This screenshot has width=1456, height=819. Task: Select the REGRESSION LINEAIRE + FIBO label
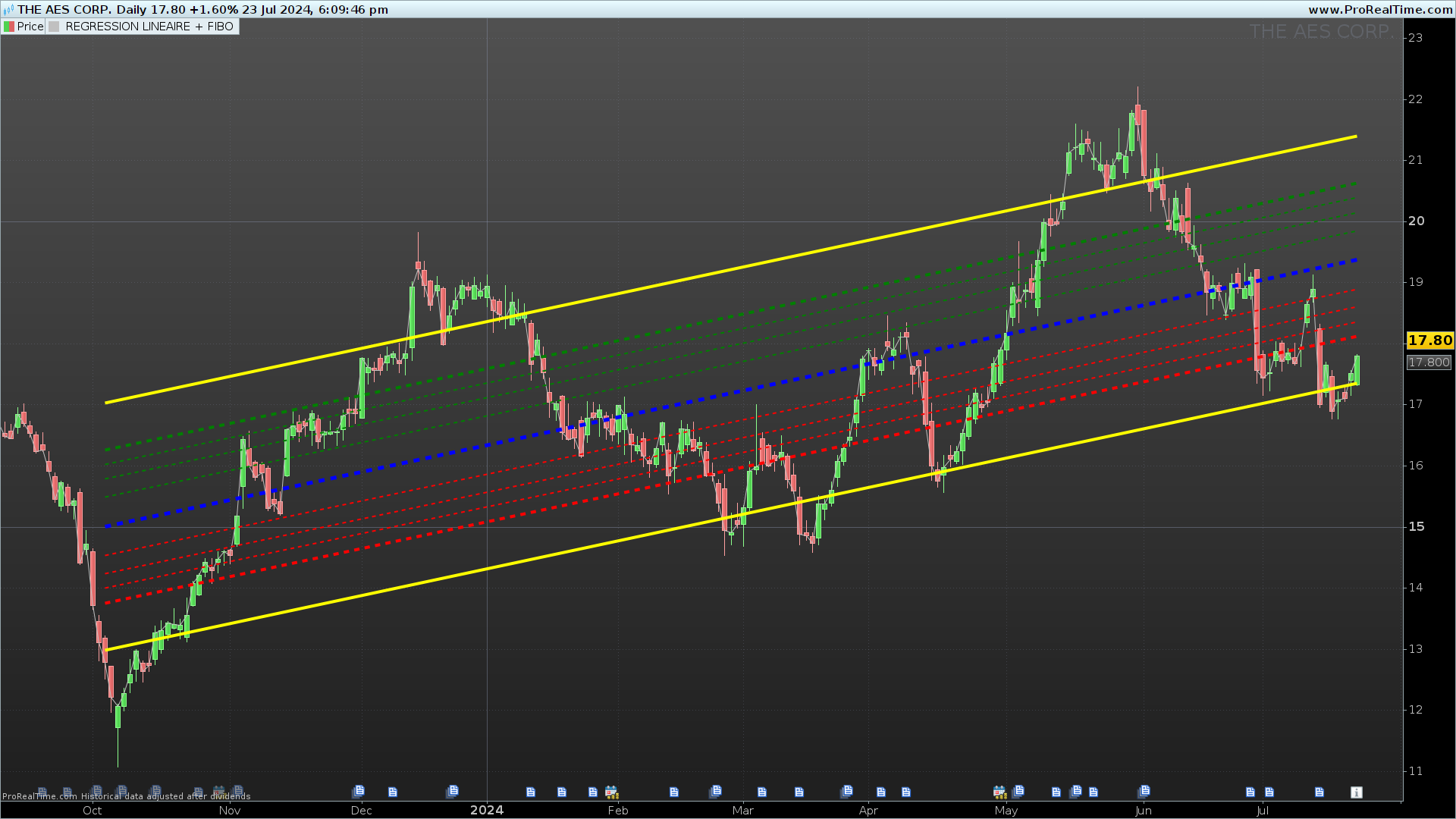click(149, 27)
